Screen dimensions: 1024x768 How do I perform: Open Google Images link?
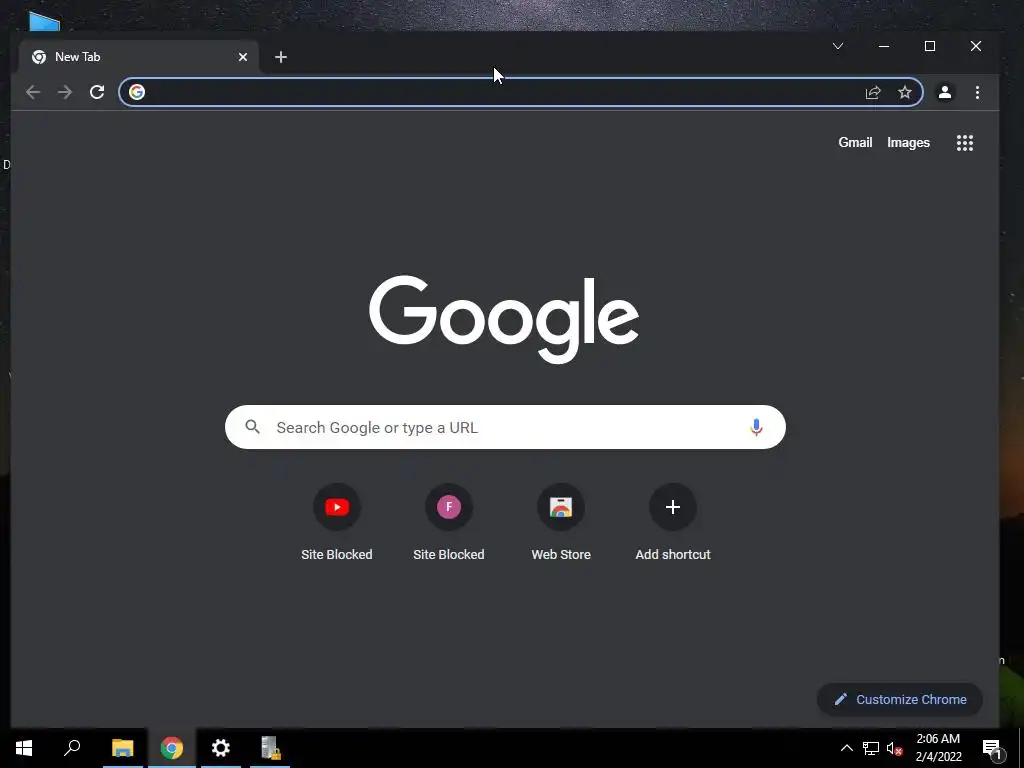(x=908, y=142)
